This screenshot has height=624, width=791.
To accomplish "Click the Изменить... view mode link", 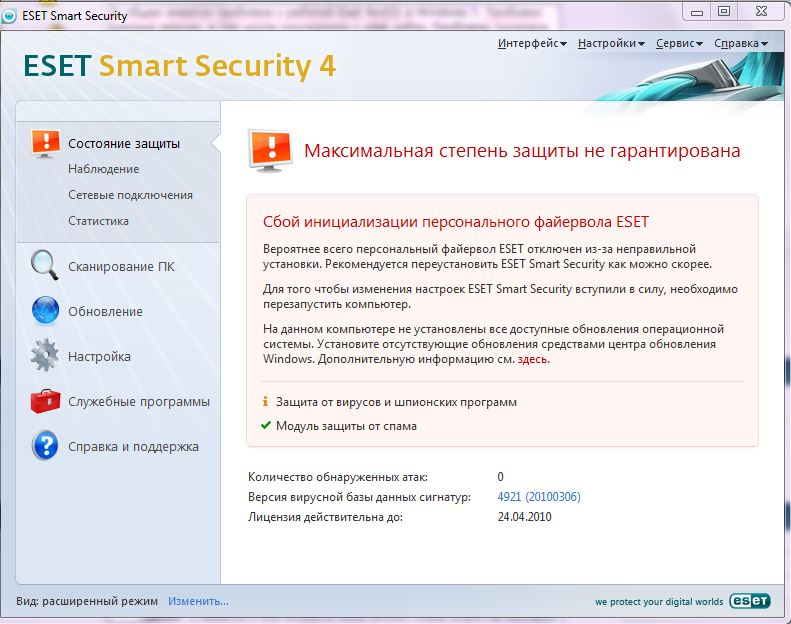I will click(198, 601).
